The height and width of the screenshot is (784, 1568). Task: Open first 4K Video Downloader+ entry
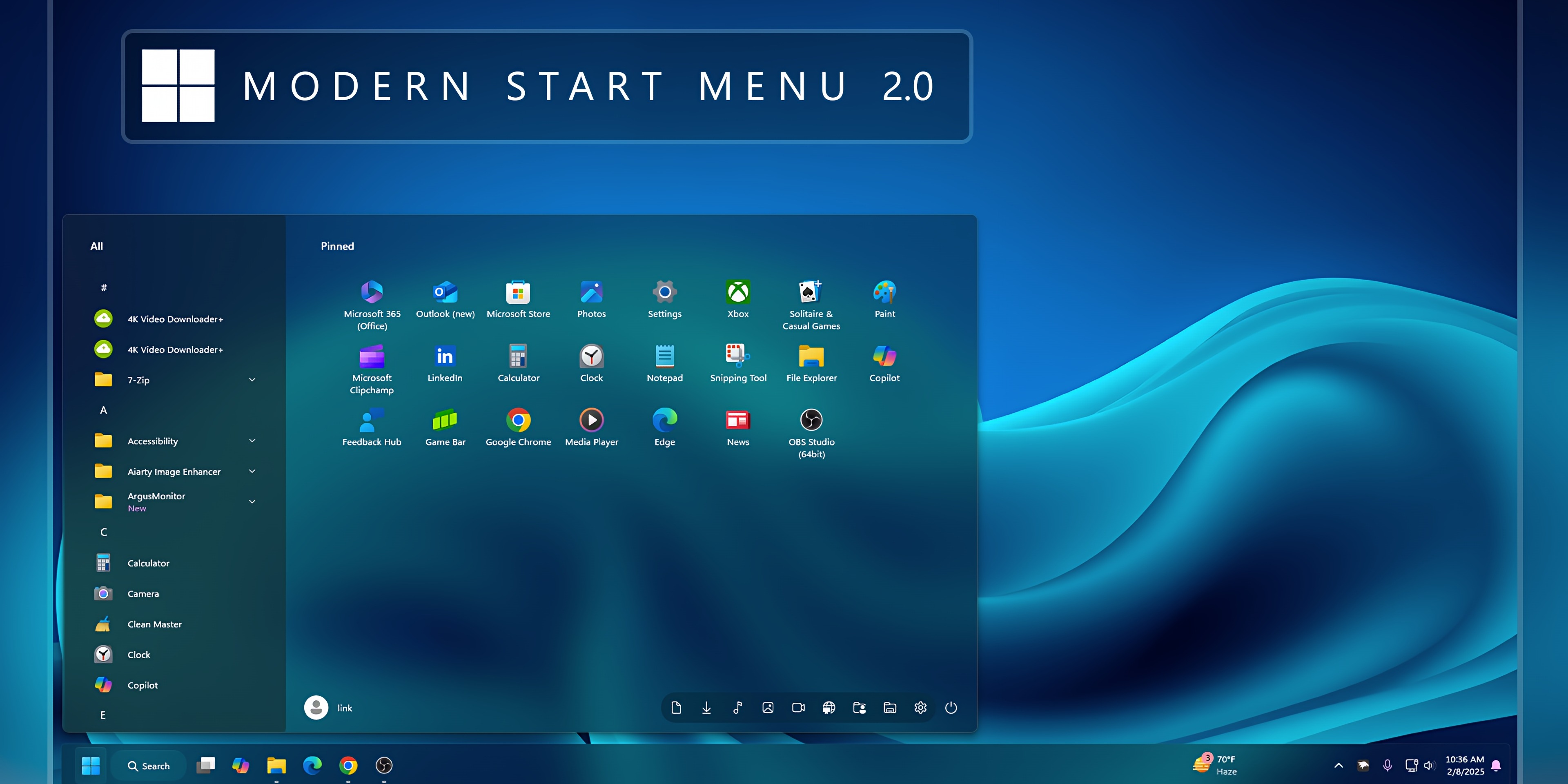tap(175, 319)
